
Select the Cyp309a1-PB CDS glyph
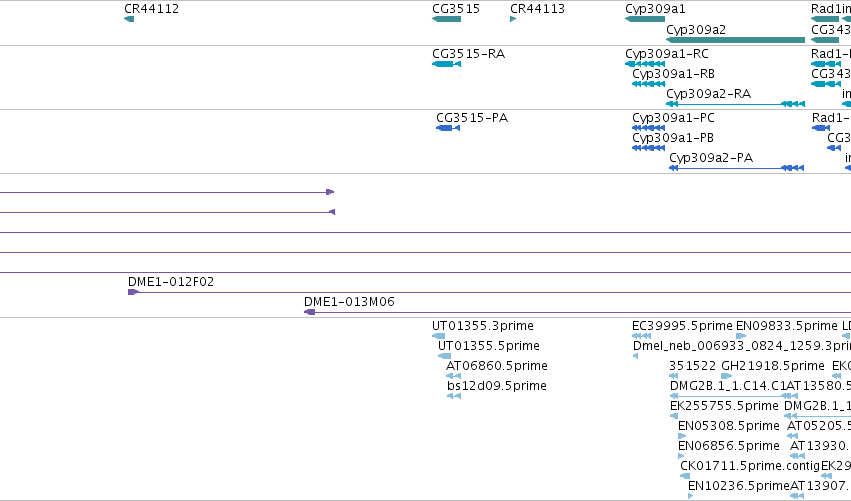(649, 148)
